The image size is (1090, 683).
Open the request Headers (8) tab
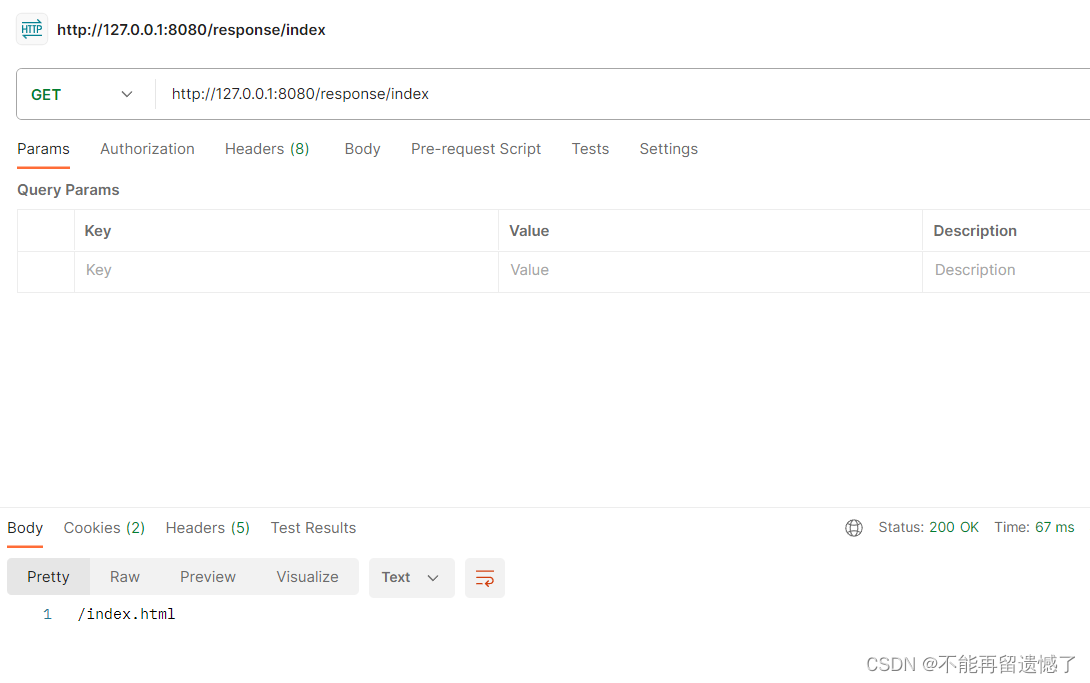pos(267,149)
